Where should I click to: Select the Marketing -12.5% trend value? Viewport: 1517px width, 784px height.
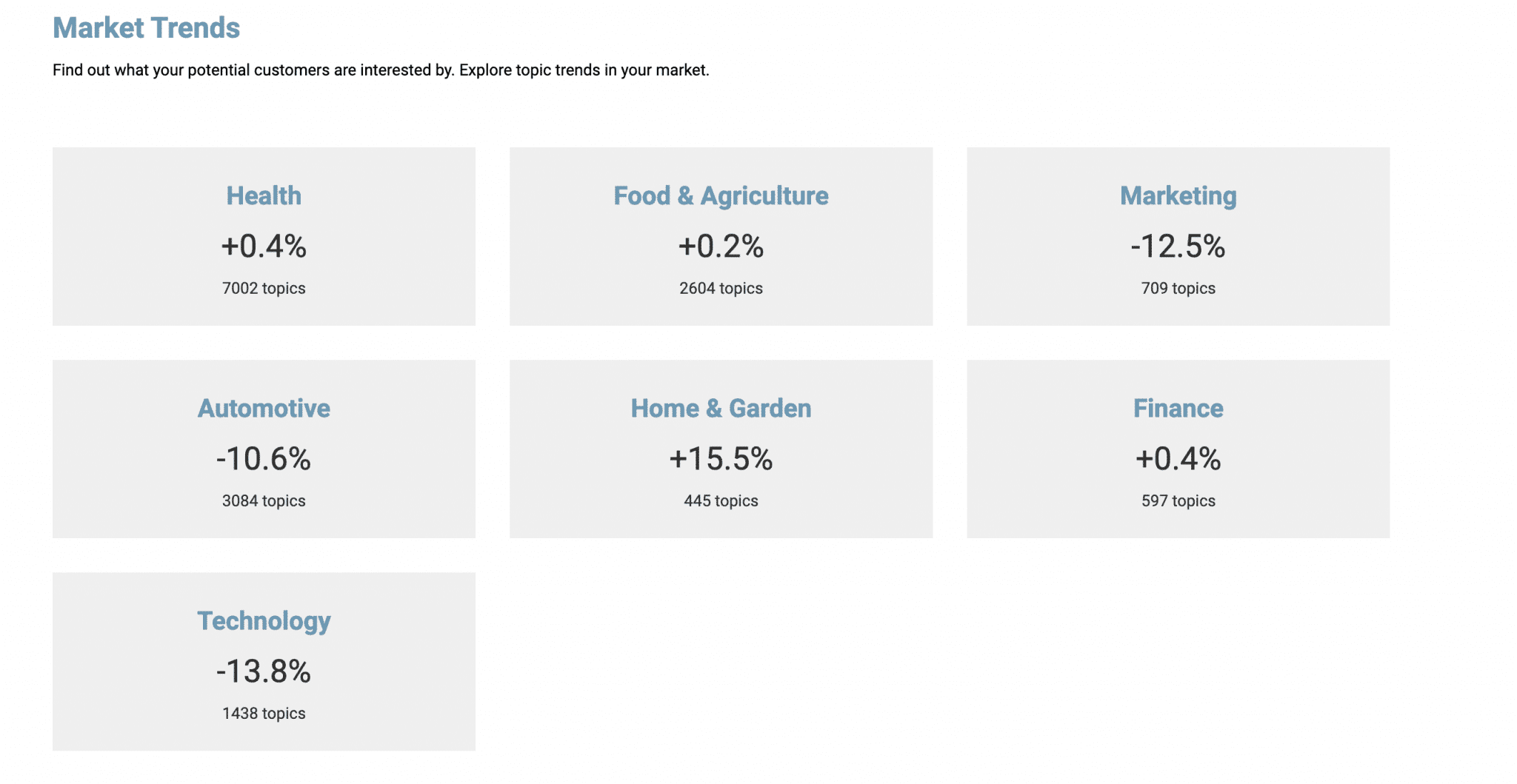click(x=1178, y=247)
